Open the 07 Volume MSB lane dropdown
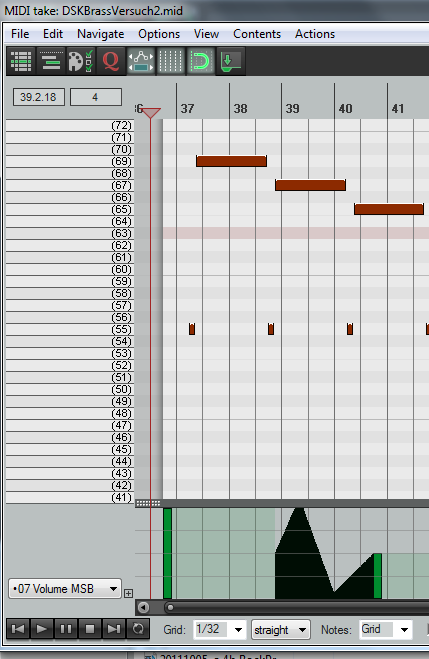 (65, 589)
